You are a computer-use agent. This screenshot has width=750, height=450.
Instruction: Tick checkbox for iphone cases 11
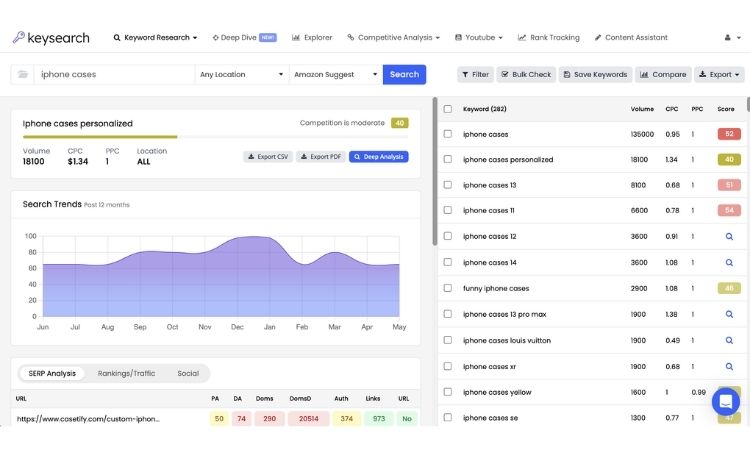(448, 210)
